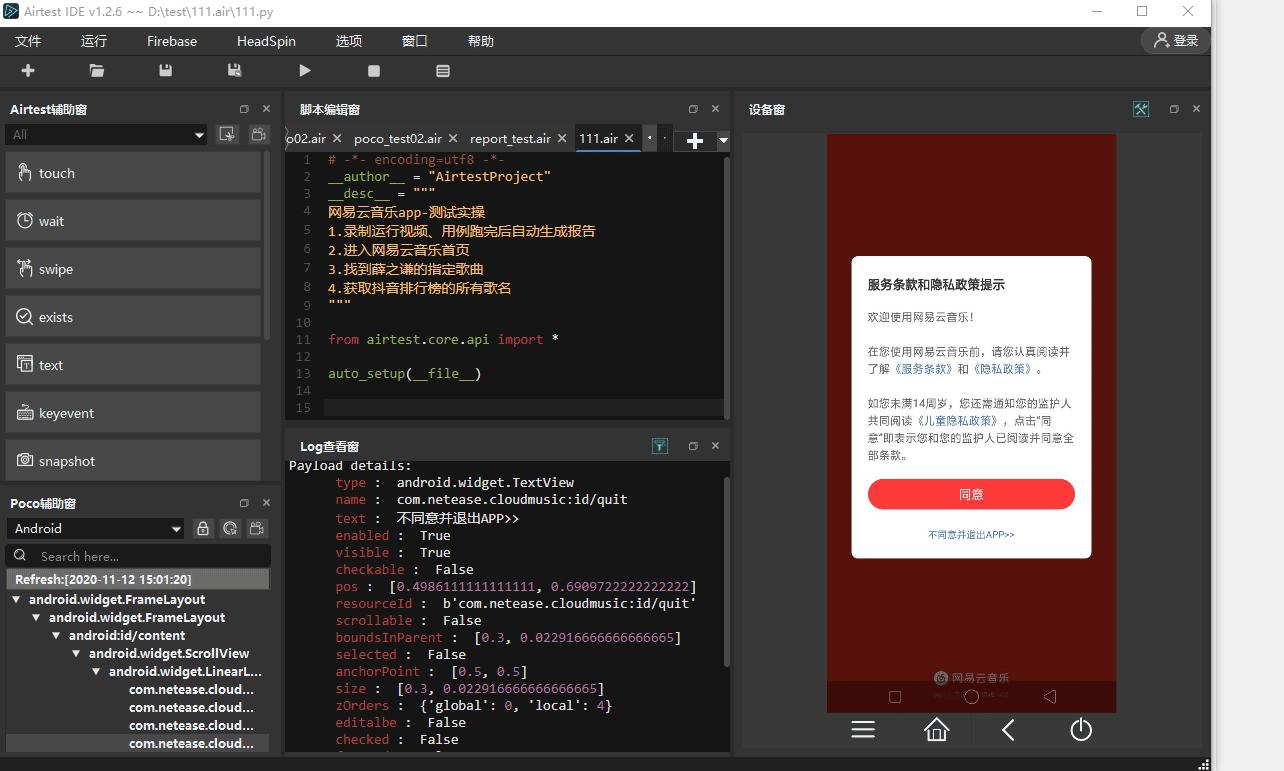Open the Android Poco mode dropdown
The height and width of the screenshot is (771, 1284).
pos(96,528)
